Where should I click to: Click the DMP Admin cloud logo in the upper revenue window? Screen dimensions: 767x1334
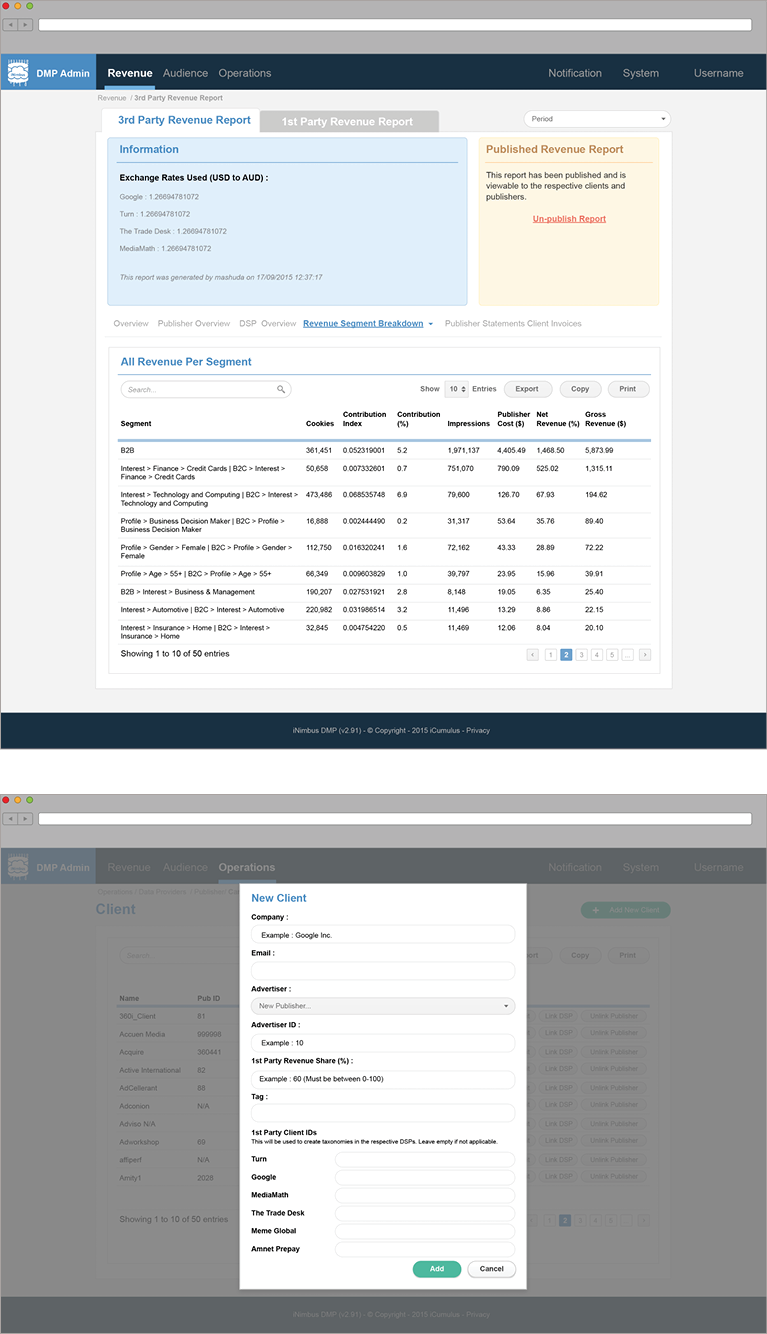pyautogui.click(x=18, y=73)
